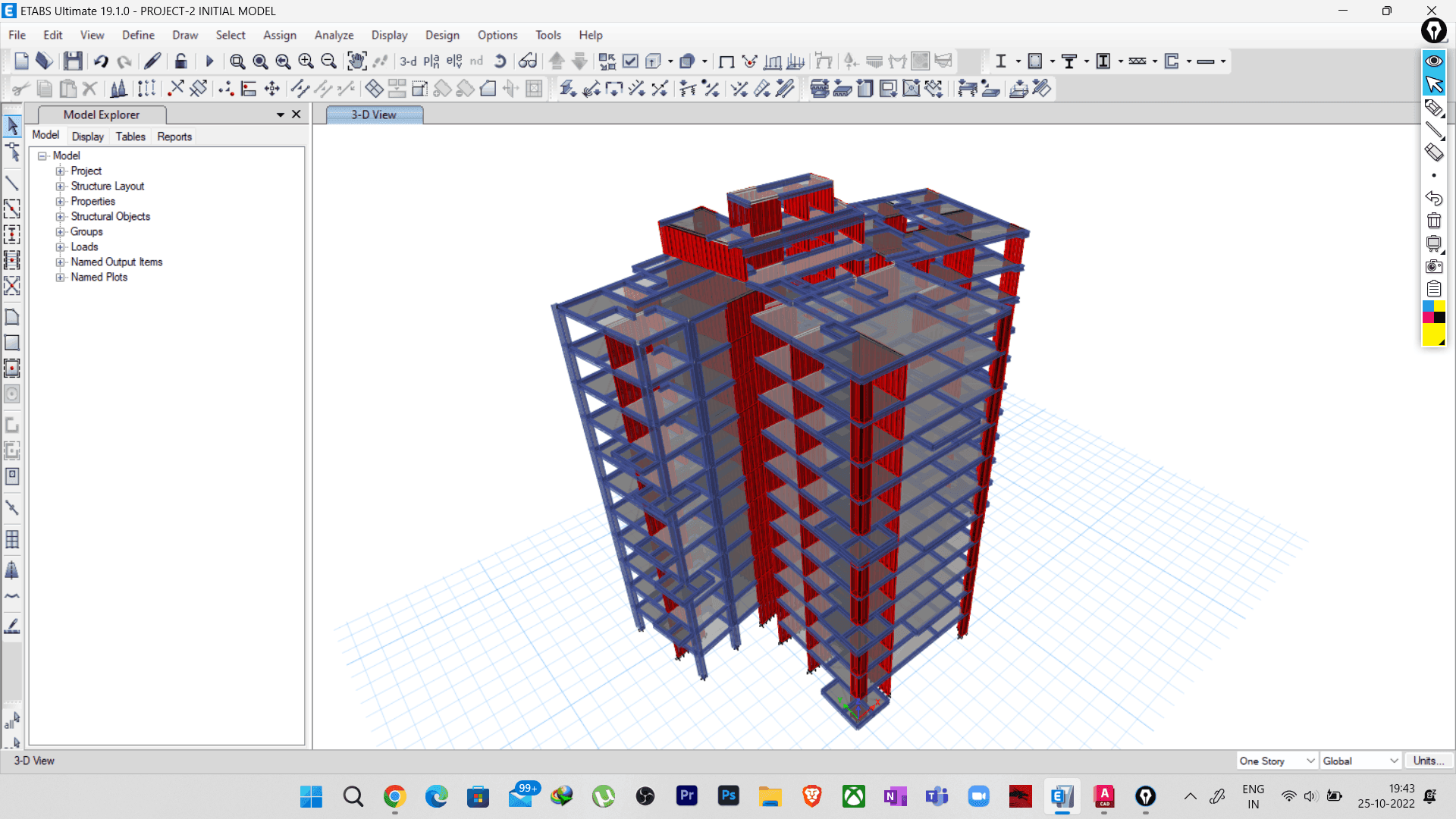Select the Pan hand tool
The height and width of the screenshot is (819, 1456).
pos(356,61)
